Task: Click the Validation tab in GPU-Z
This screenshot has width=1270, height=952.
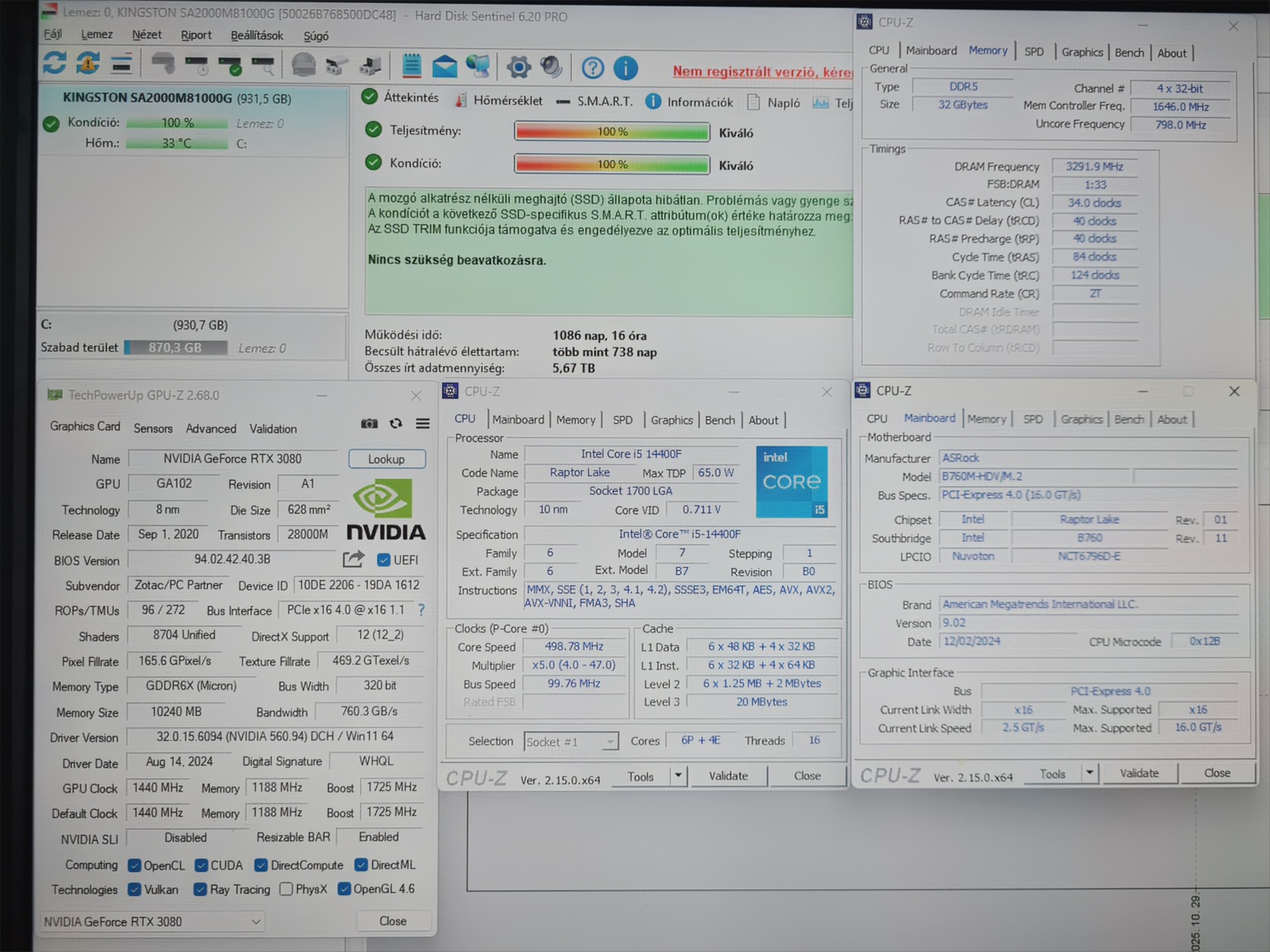Action: coord(273,428)
